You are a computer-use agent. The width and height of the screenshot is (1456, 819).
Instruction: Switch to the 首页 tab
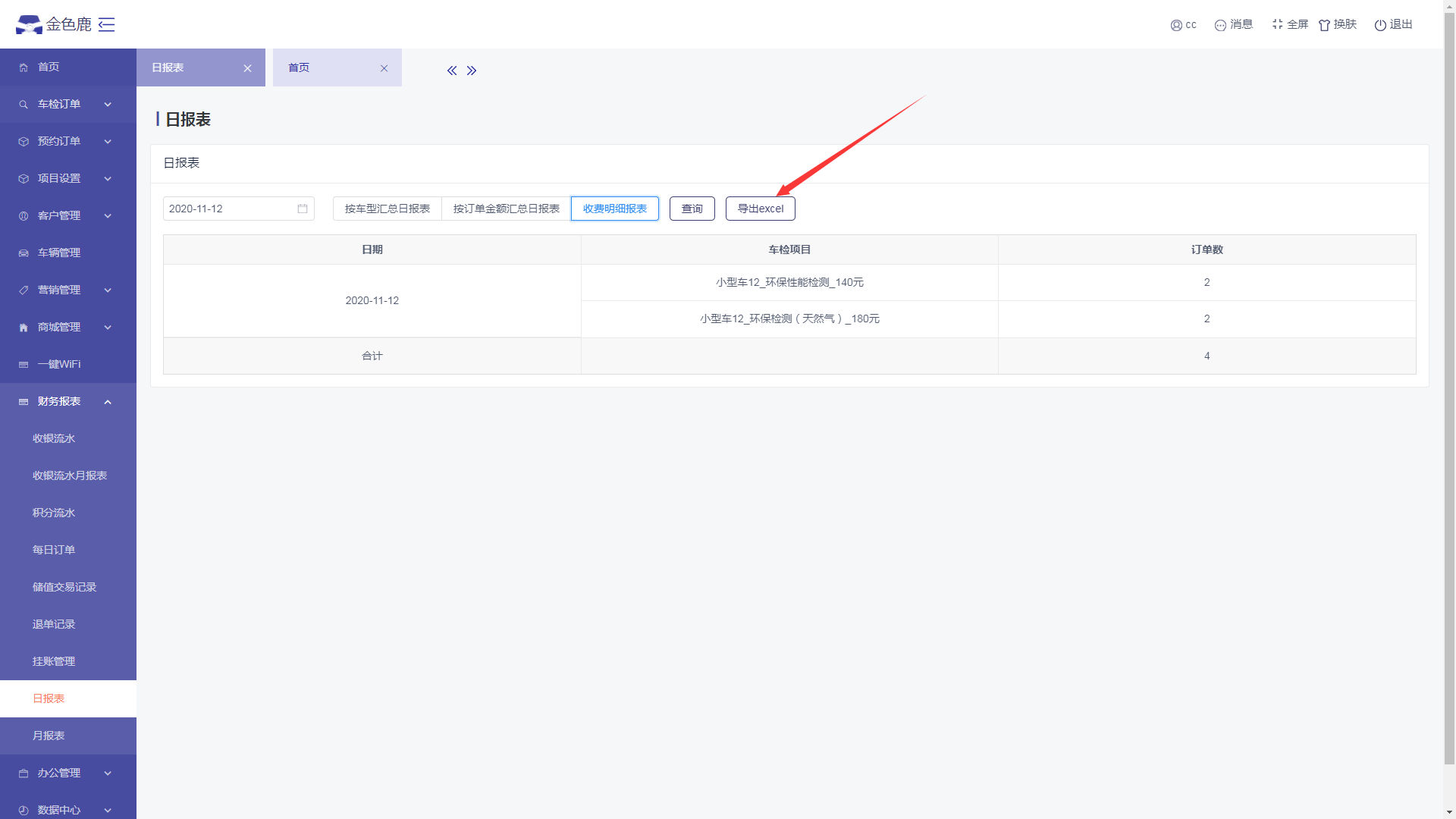(337, 67)
